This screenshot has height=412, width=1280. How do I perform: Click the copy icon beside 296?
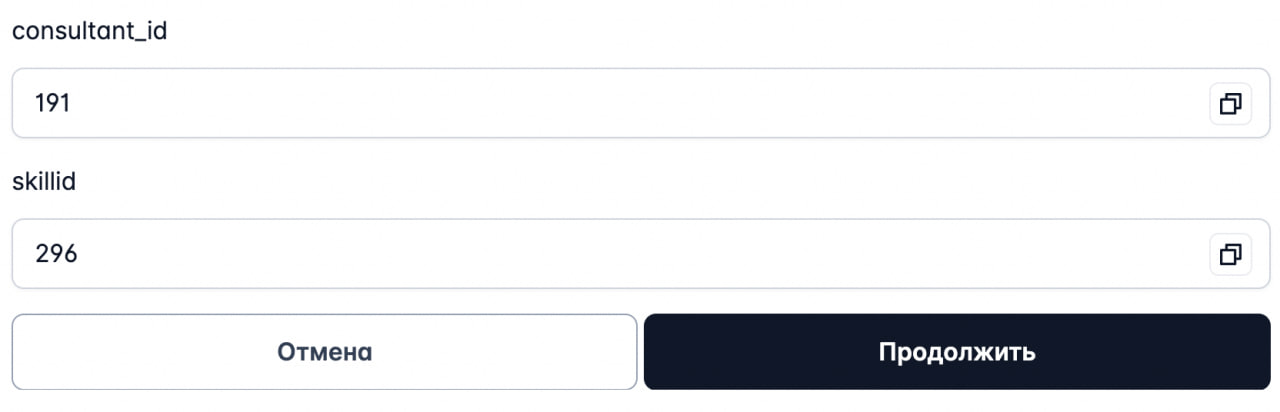1230,254
